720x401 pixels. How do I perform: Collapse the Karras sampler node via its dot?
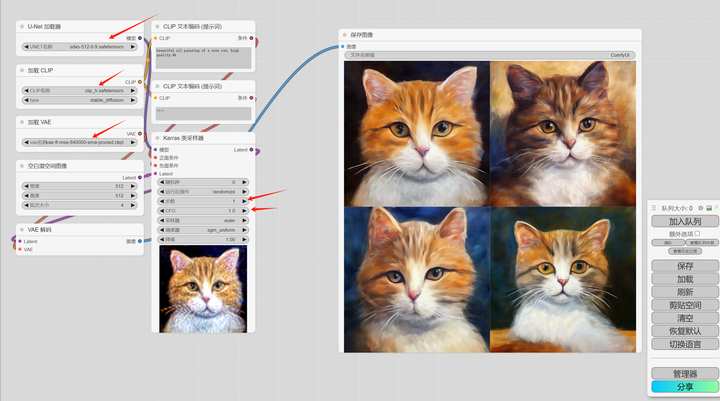(156, 138)
